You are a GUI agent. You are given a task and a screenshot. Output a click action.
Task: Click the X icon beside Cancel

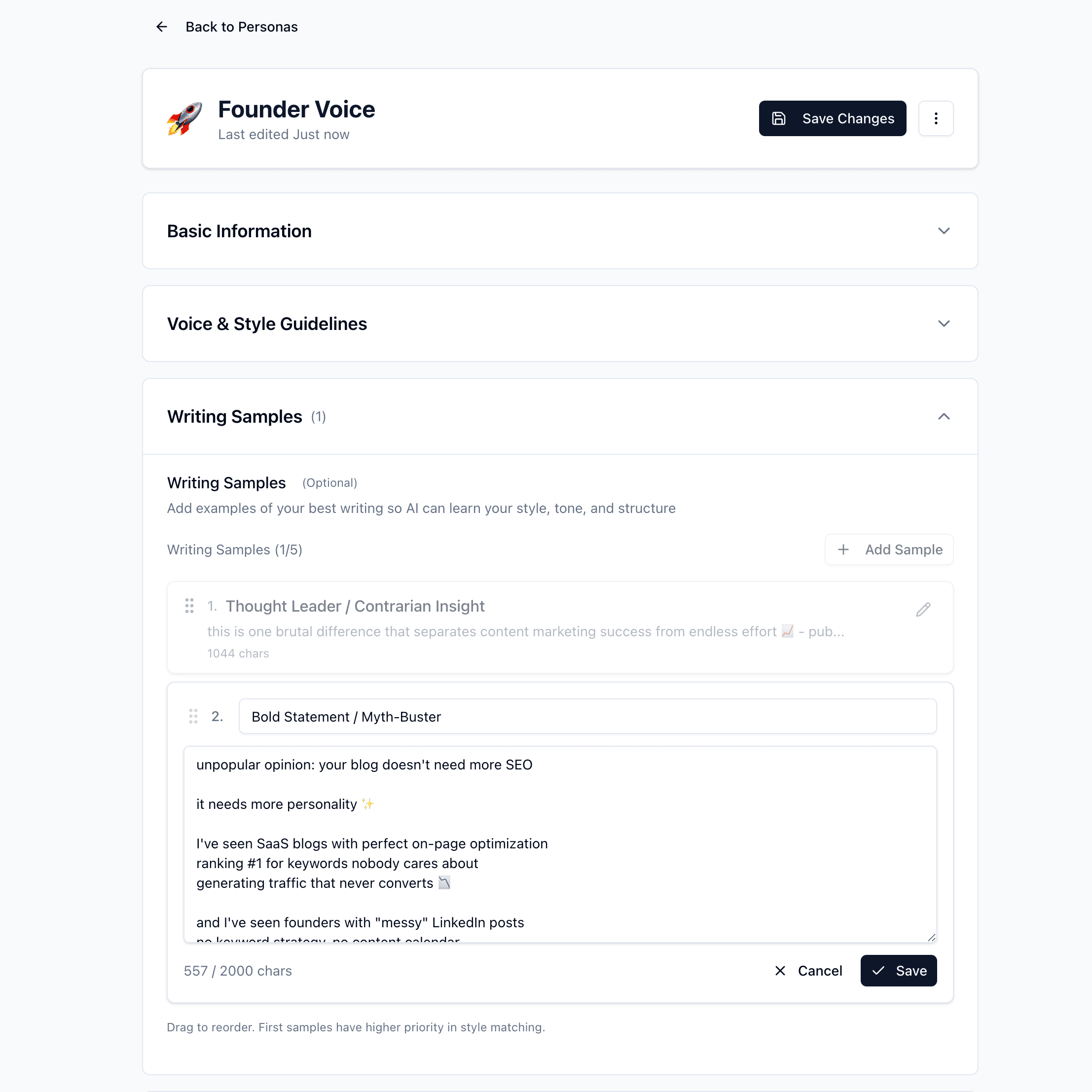[780, 971]
